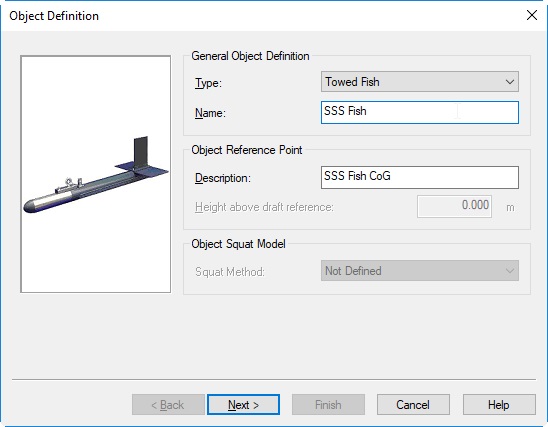Click the Next button

[x=243, y=405]
